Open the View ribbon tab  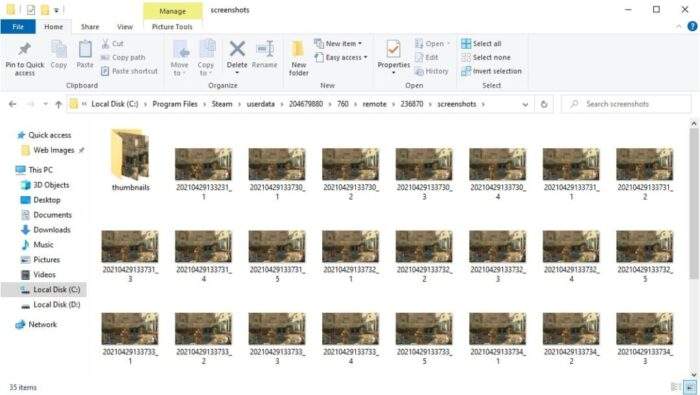tap(125, 27)
